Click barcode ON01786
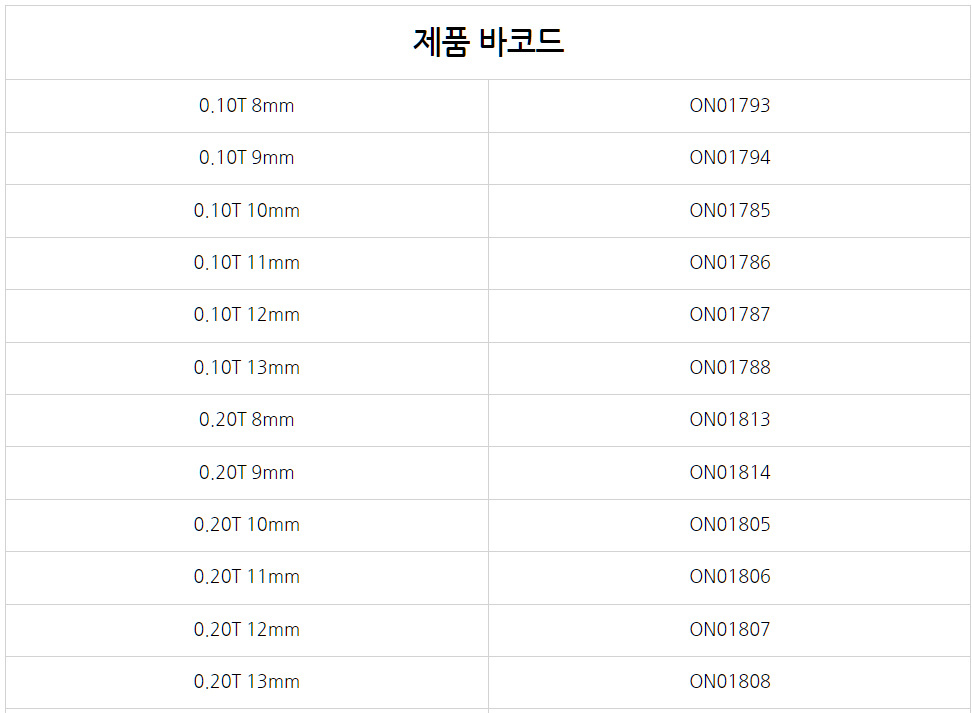Screen dimensions: 972x713 [x=730, y=263]
